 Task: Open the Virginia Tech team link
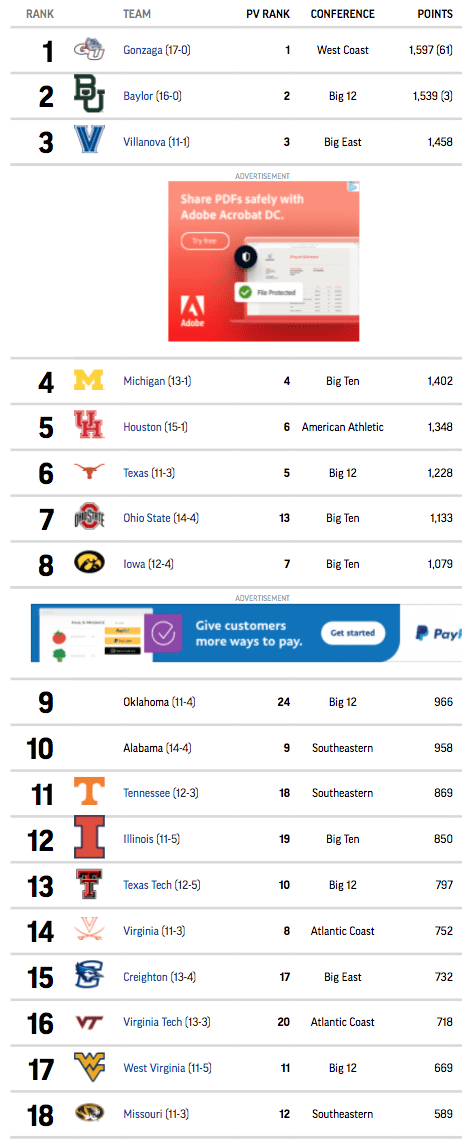(x=153, y=1022)
